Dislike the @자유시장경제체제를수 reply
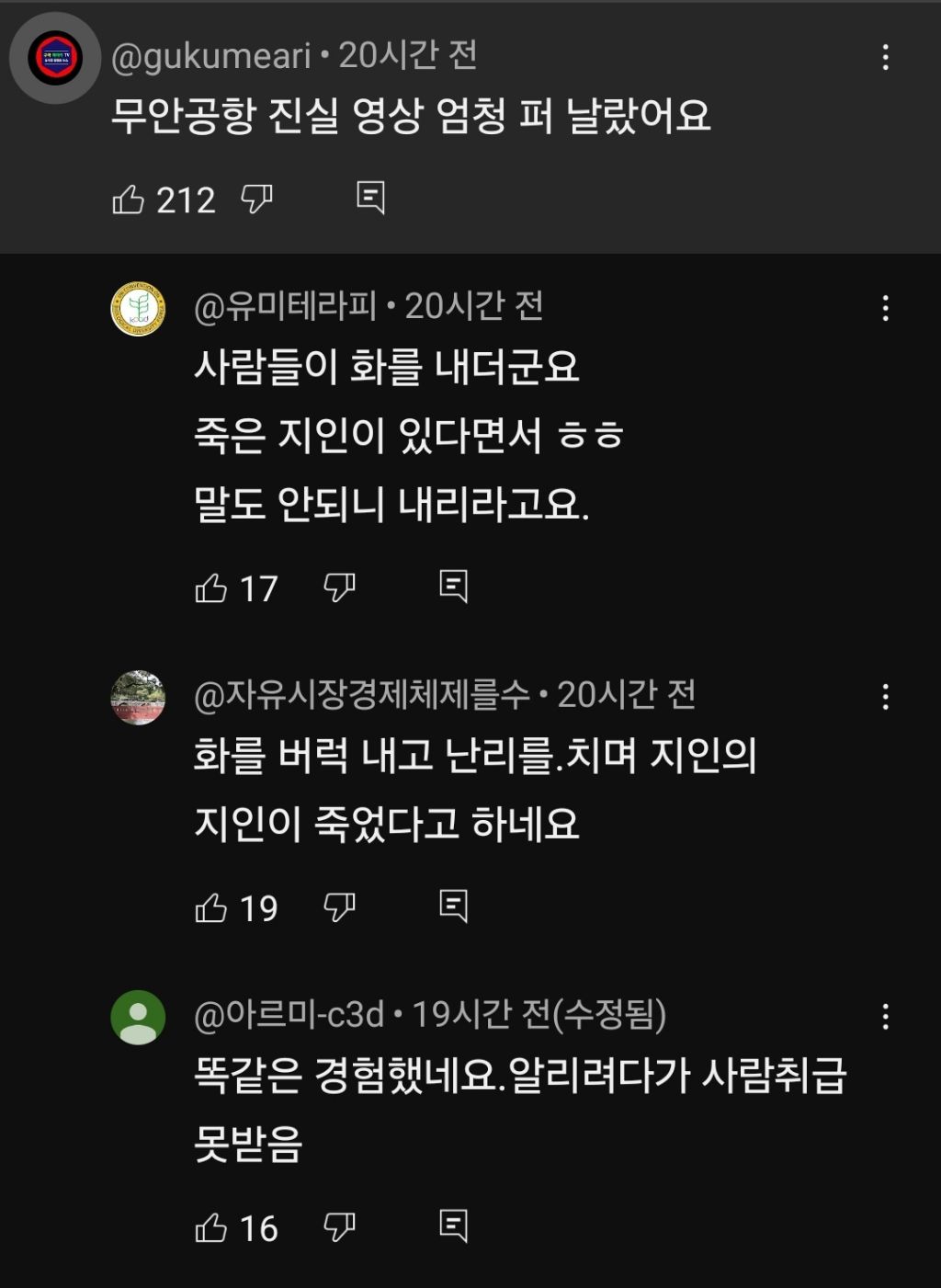This screenshot has width=941, height=1288. point(339,907)
